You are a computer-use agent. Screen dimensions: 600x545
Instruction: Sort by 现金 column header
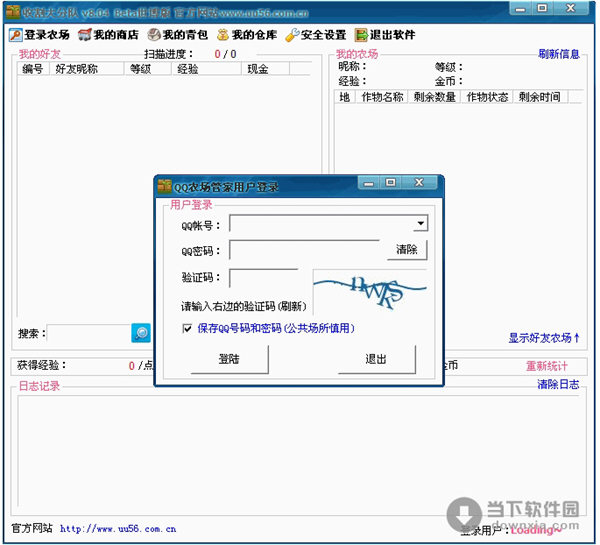[x=266, y=69]
